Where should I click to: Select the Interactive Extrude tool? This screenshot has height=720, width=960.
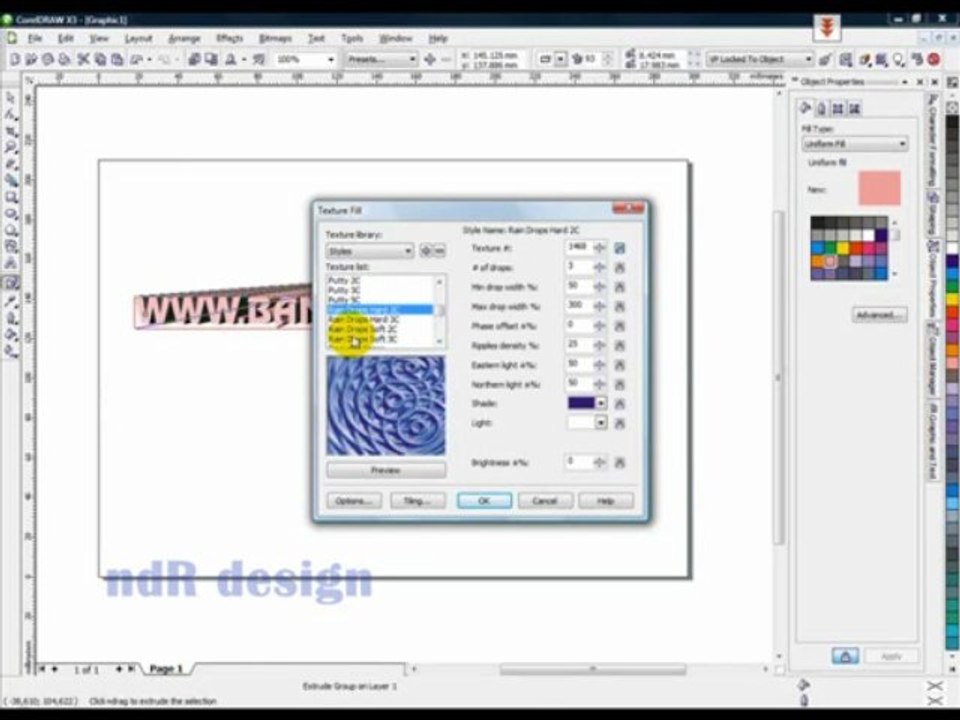(x=11, y=282)
